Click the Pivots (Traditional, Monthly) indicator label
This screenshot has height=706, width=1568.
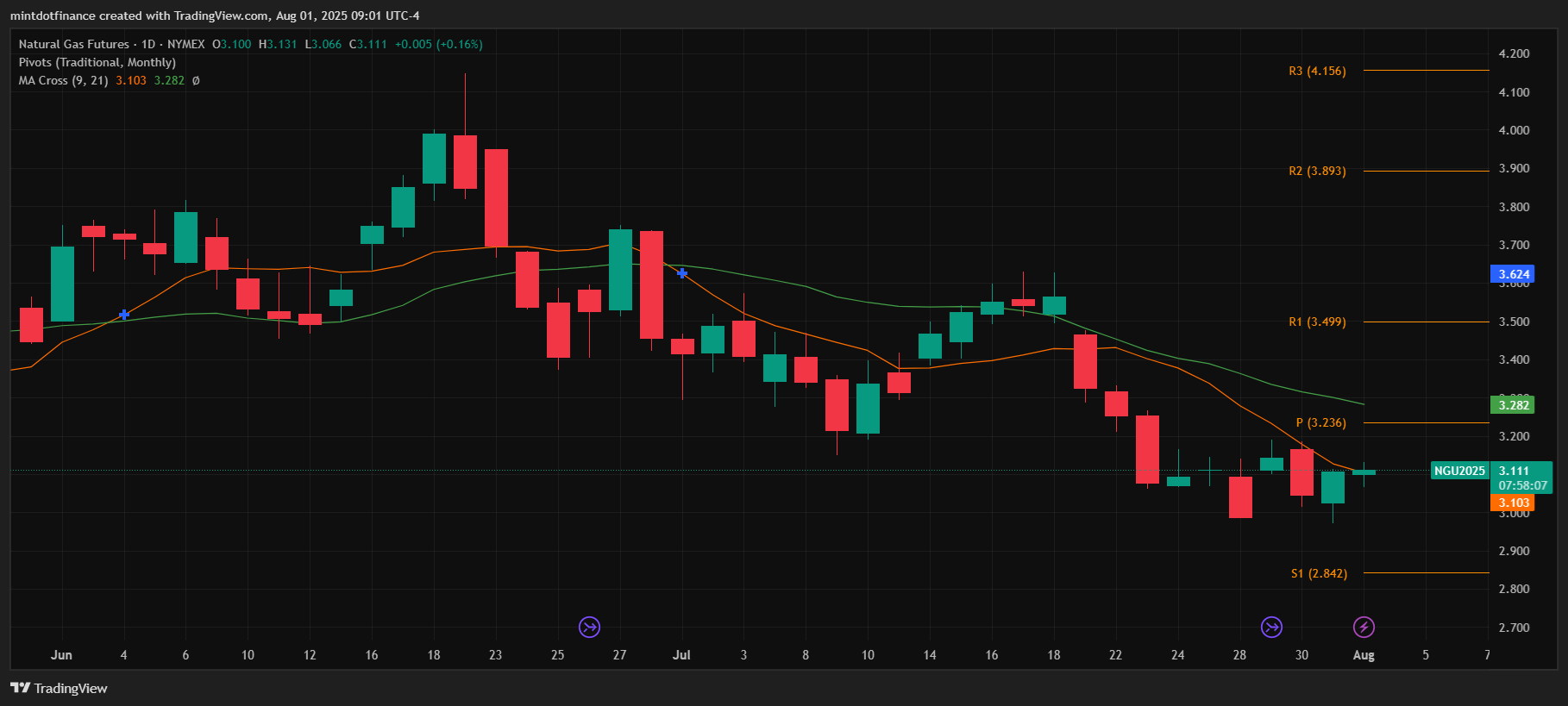[x=97, y=62]
